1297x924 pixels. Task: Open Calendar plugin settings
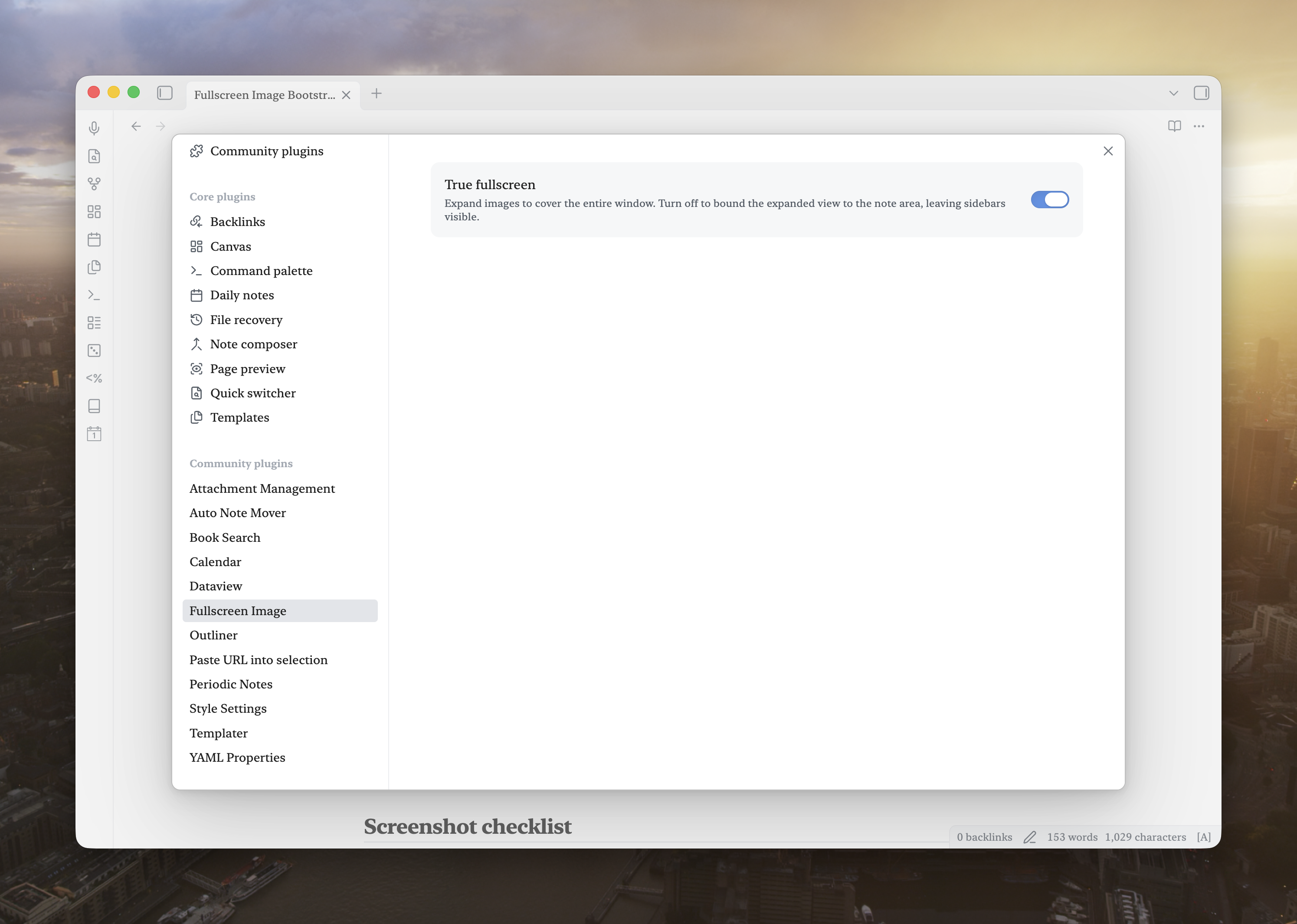coord(280,562)
